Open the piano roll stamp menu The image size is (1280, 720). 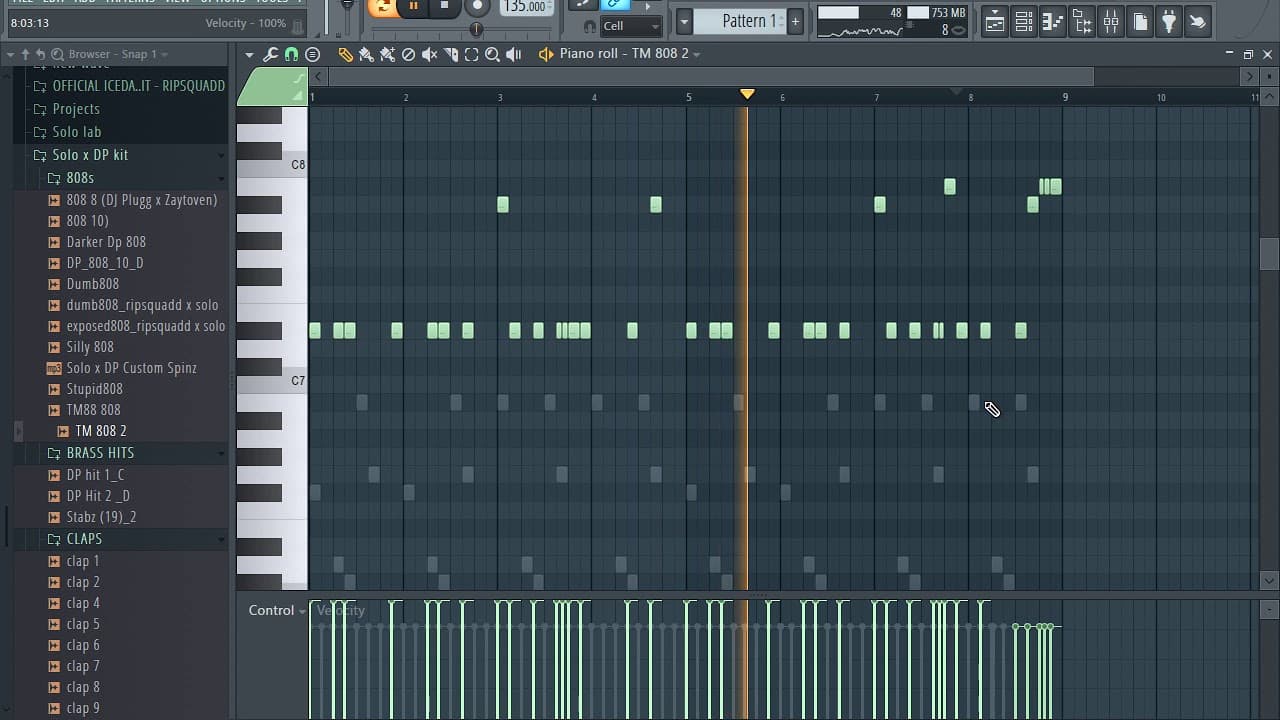313,54
